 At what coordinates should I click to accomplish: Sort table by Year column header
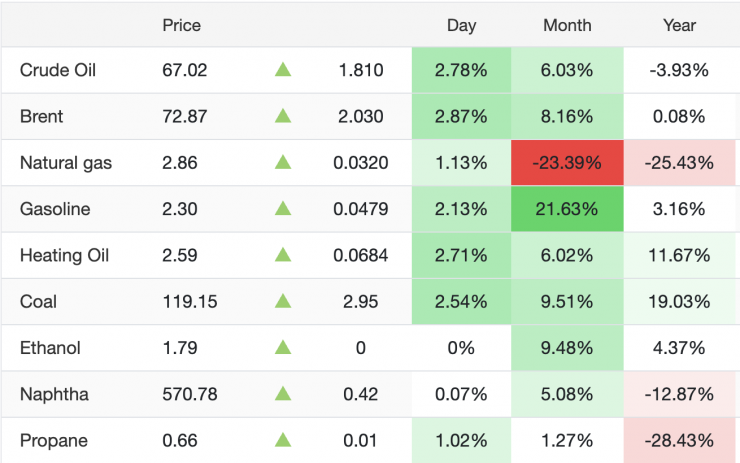pos(679,25)
